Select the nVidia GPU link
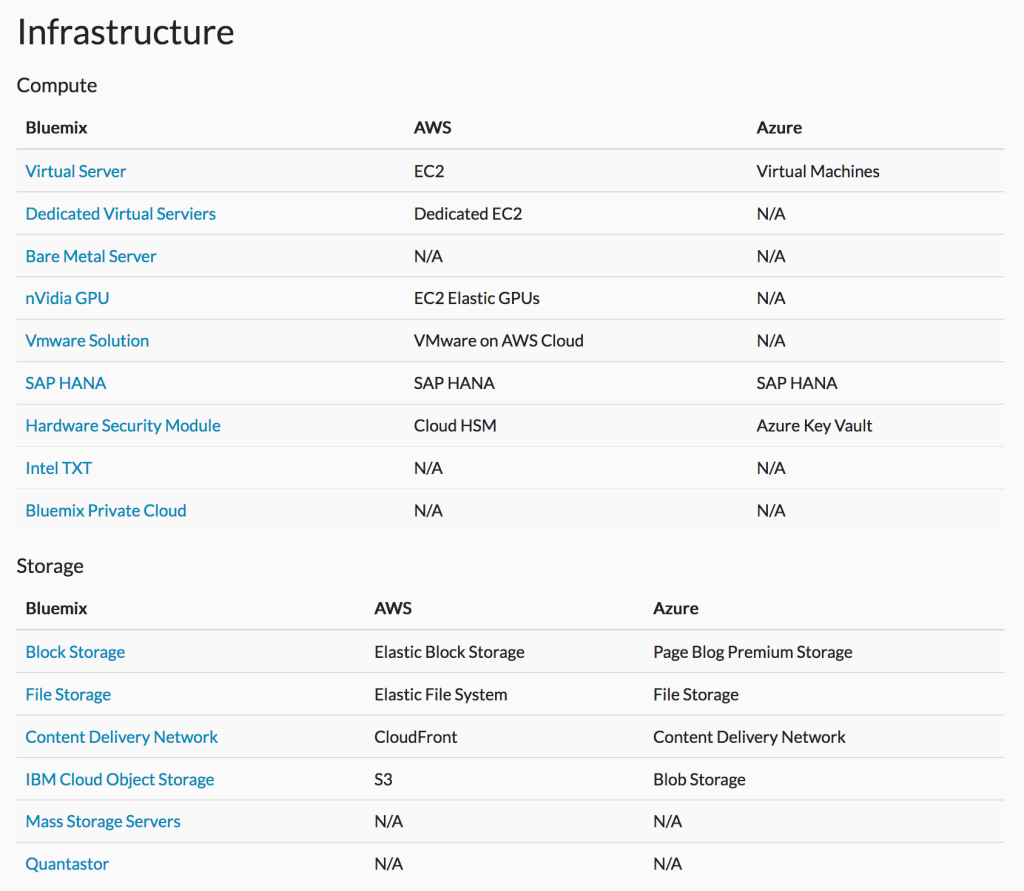1024x891 pixels. pyautogui.click(x=67, y=298)
